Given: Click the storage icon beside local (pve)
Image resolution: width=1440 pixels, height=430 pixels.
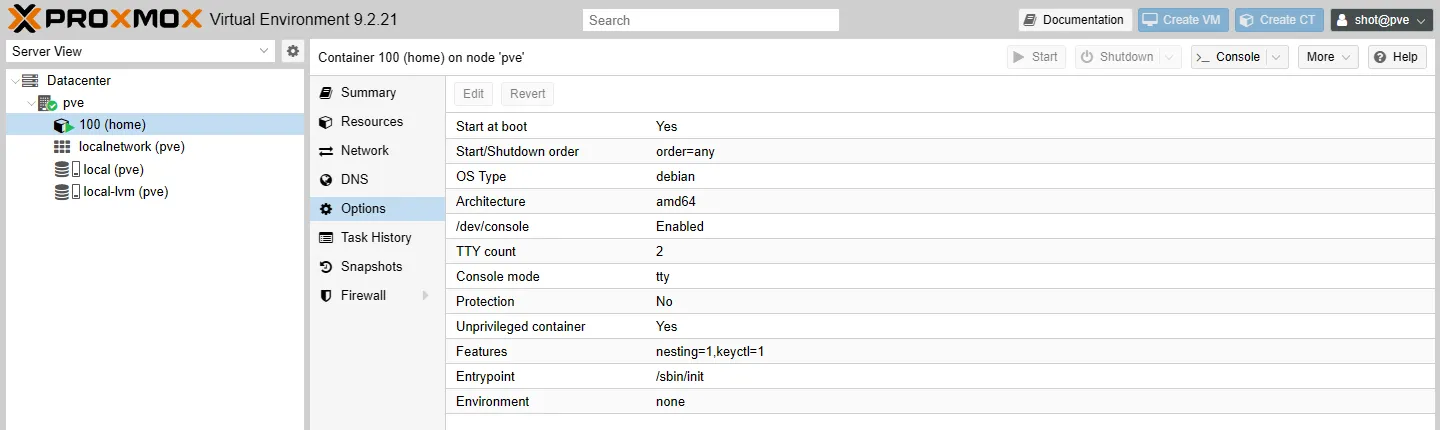Looking at the screenshot, I should pyautogui.click(x=68, y=169).
